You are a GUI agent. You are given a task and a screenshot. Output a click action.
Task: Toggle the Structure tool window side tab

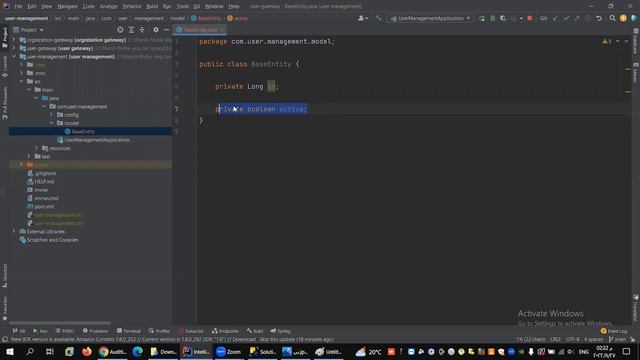point(5,276)
